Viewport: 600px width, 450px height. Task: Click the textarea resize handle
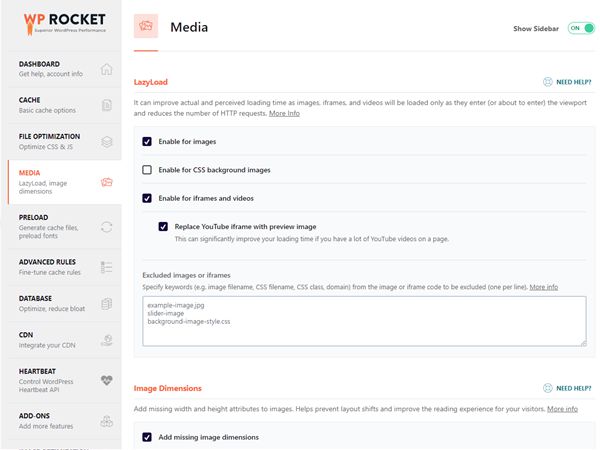583,343
